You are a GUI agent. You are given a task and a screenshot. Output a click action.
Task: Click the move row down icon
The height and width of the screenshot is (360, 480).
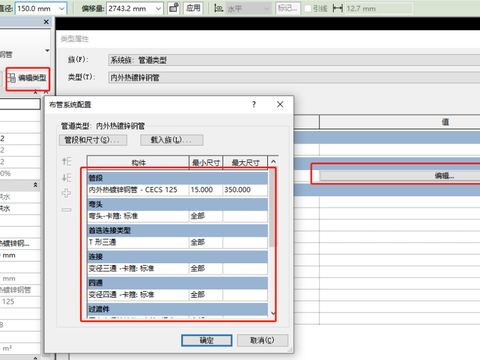pyautogui.click(x=67, y=178)
